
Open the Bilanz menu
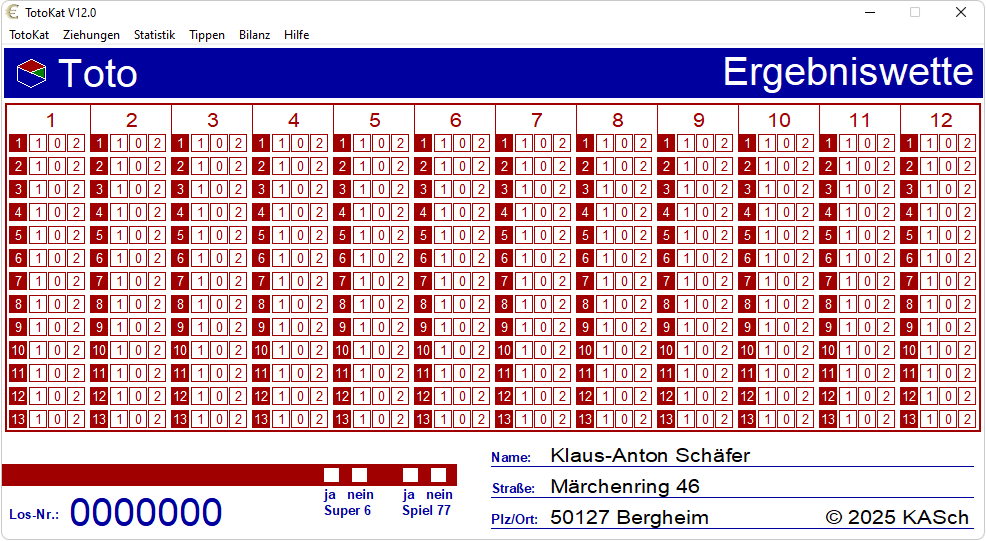tap(254, 35)
